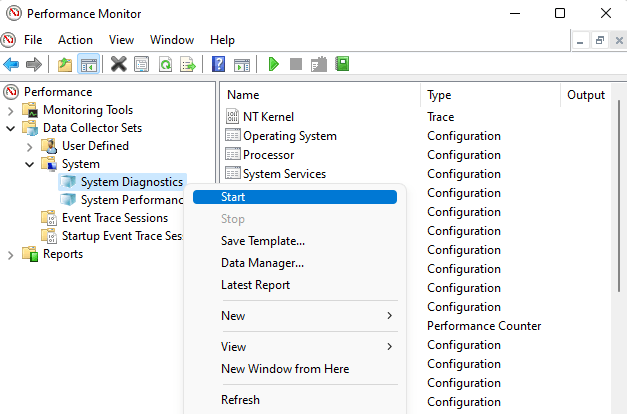Select System Diagnostics tree item
The height and width of the screenshot is (414, 627).
pyautogui.click(x=132, y=182)
